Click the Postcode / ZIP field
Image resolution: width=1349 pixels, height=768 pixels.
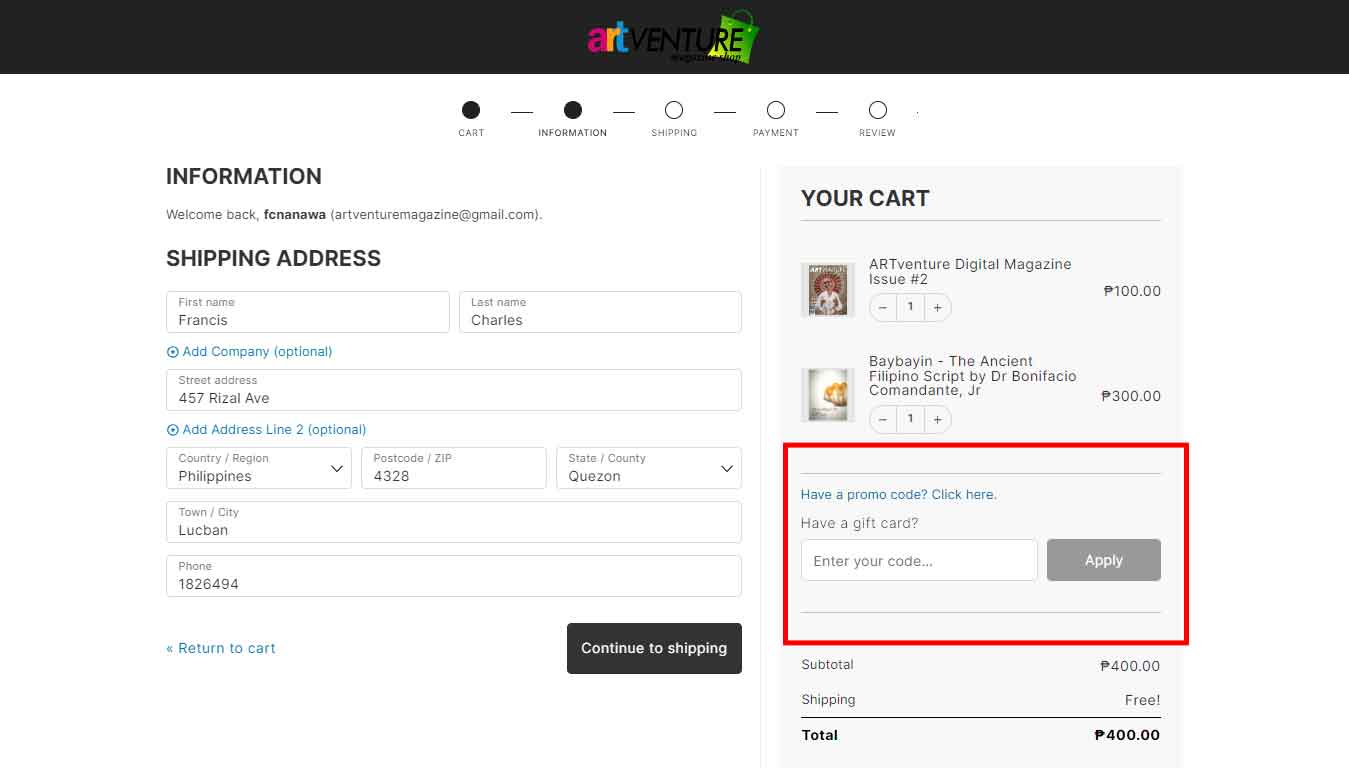(x=454, y=468)
